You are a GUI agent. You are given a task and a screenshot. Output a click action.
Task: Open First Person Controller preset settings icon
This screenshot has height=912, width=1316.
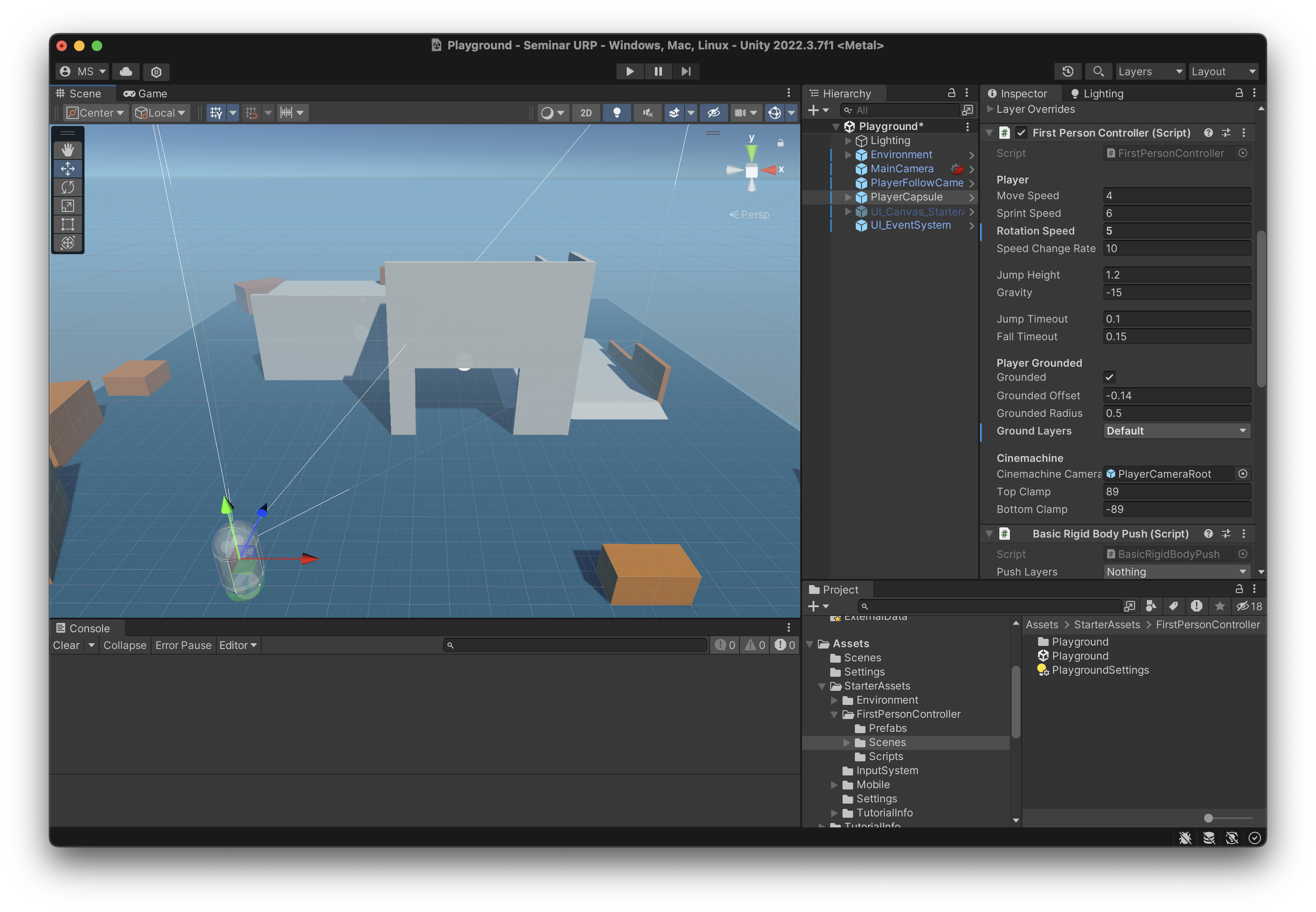click(x=1226, y=133)
